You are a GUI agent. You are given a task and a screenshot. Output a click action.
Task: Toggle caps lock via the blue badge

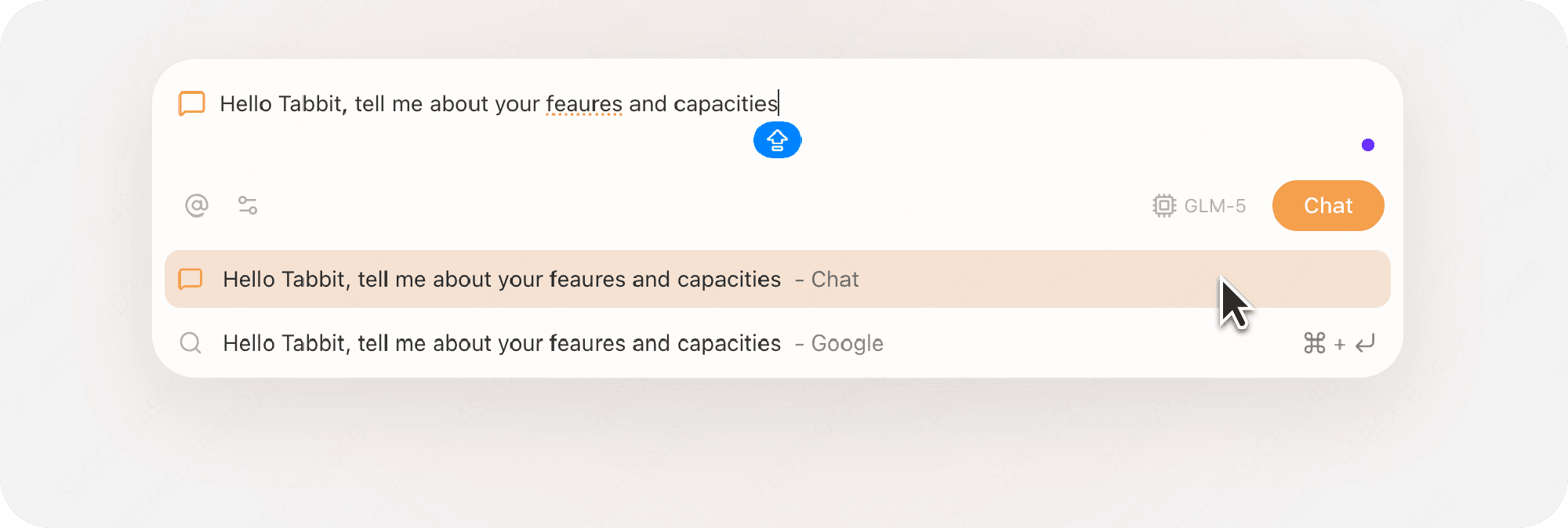[x=777, y=140]
